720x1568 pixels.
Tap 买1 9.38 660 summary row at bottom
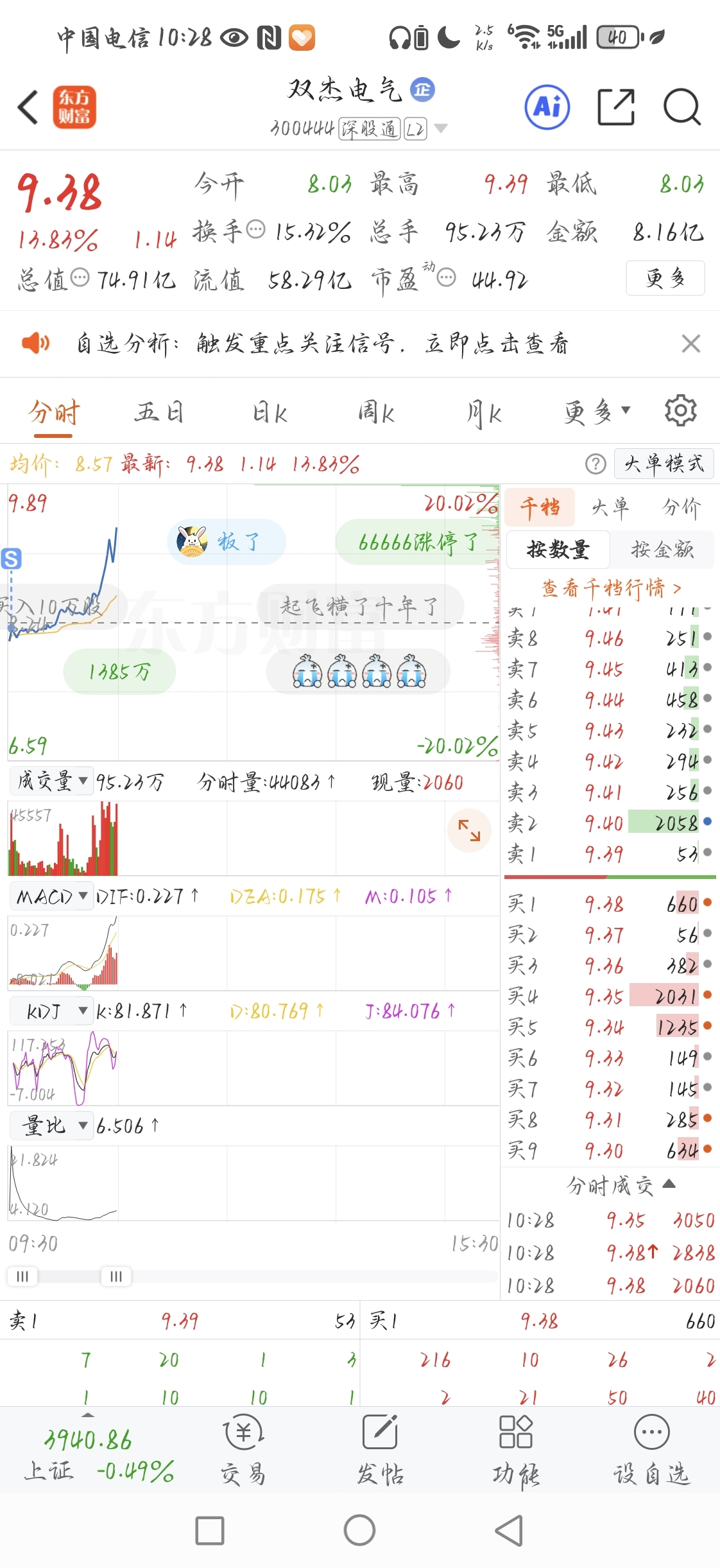[541, 1321]
